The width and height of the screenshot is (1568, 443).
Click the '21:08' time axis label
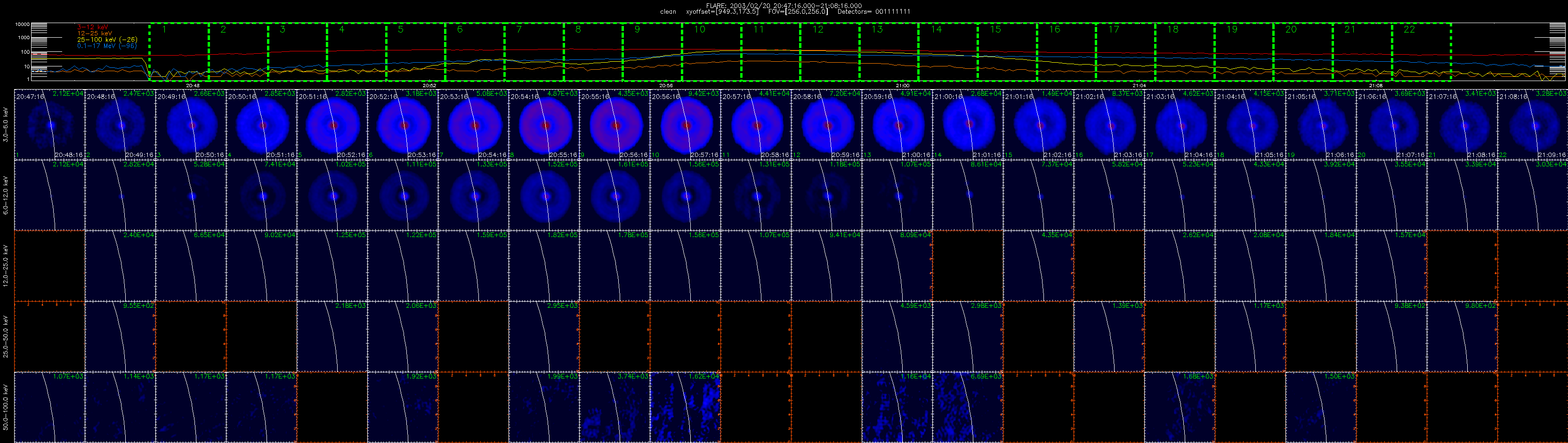tap(1376, 86)
